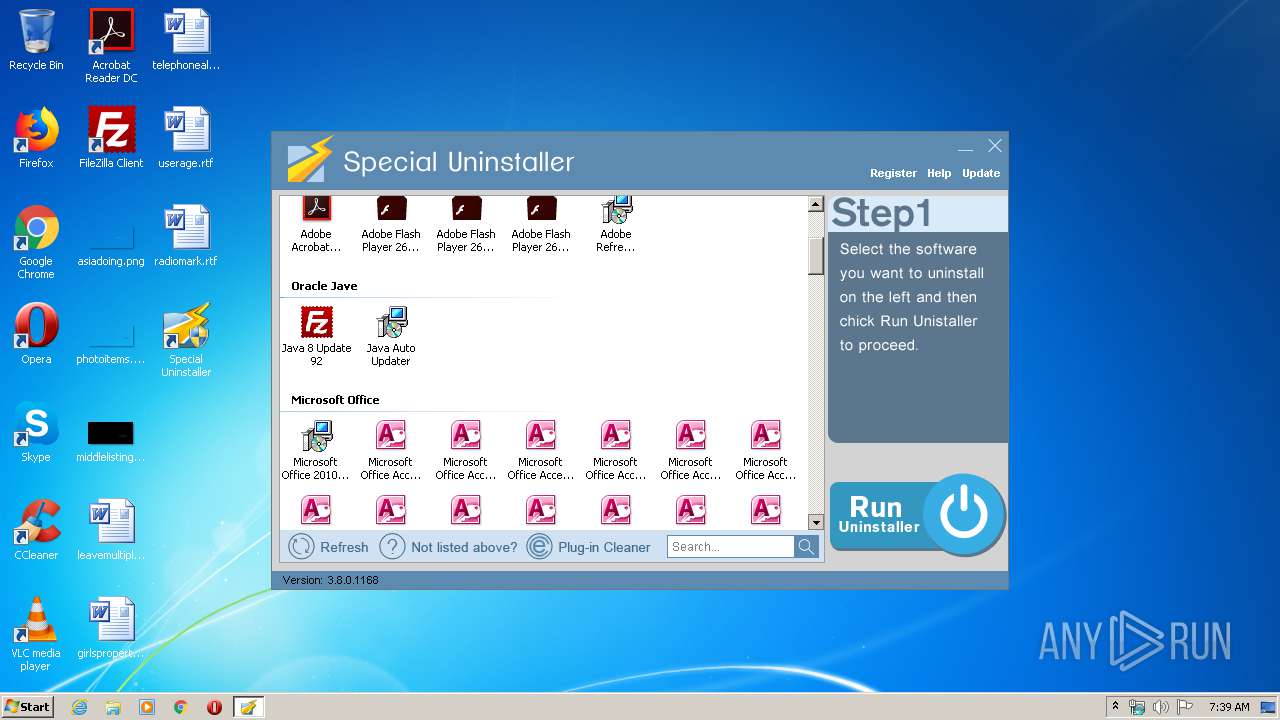Select radiomark.rtf desktop file
This screenshot has height=720, width=1280.
pyautogui.click(x=186, y=236)
